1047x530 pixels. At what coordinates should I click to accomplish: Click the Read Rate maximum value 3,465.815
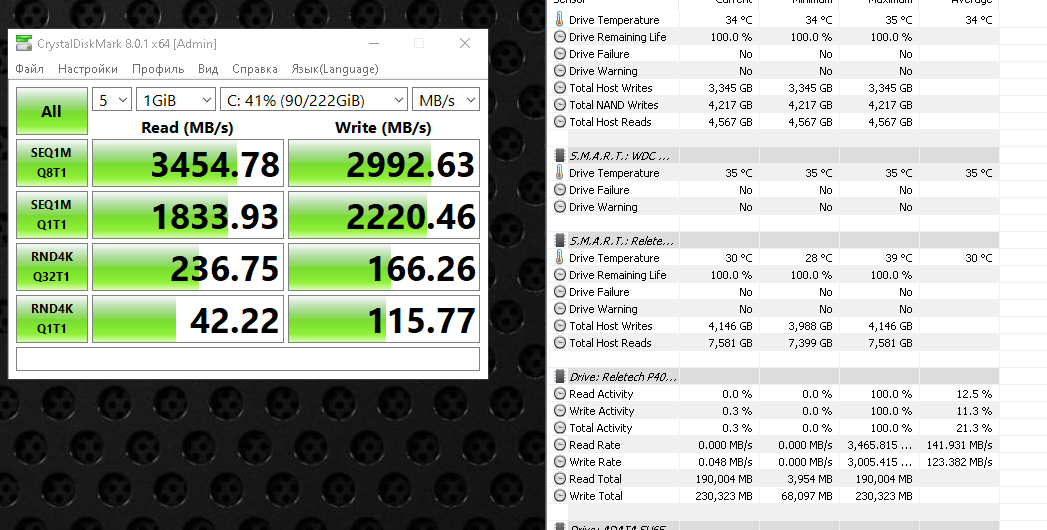(x=879, y=445)
